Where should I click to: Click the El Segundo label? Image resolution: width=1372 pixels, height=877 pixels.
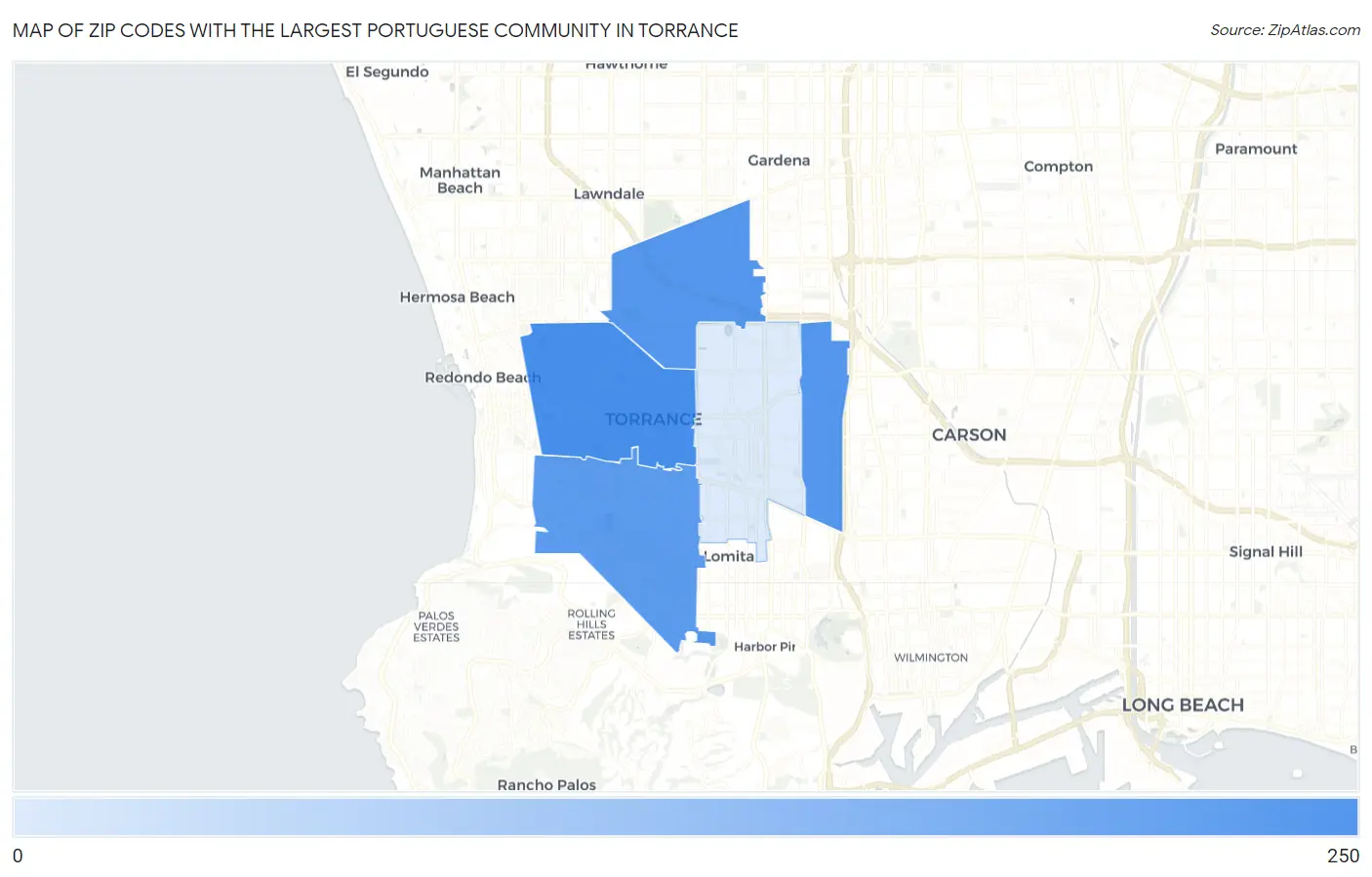387,72
